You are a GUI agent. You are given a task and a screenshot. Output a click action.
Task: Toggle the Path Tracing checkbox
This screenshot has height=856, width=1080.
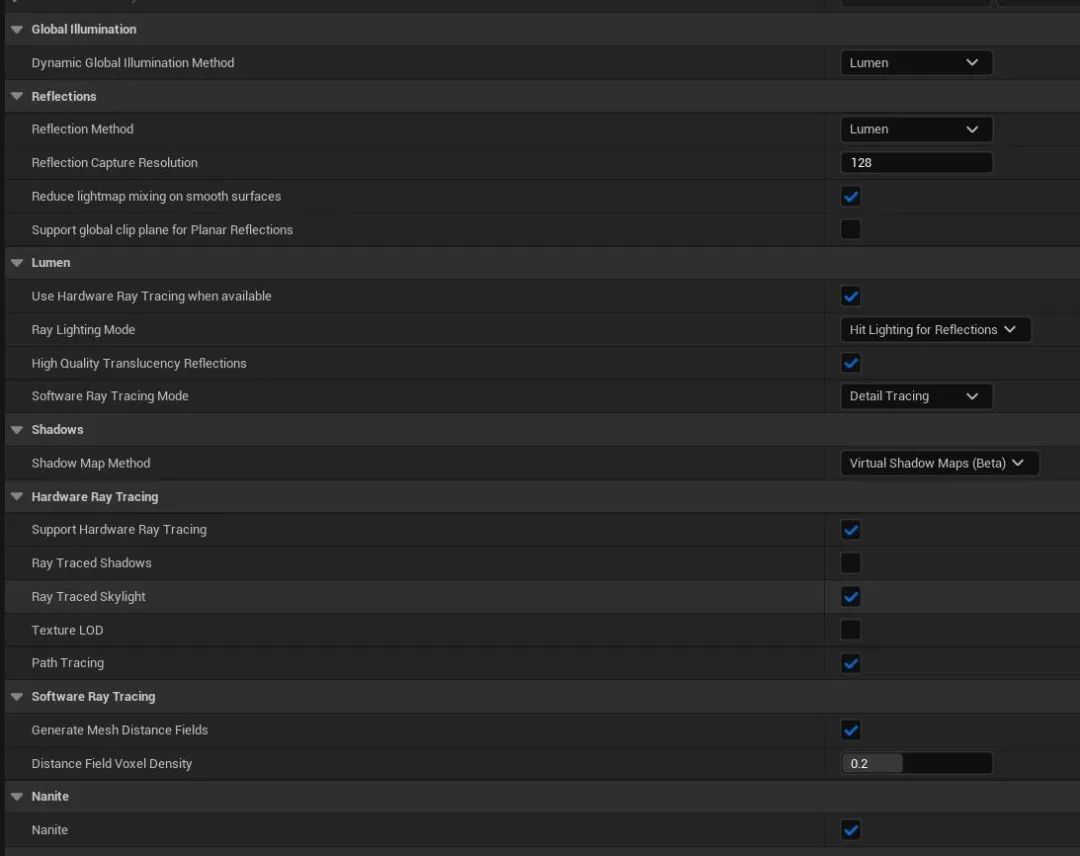pos(851,663)
